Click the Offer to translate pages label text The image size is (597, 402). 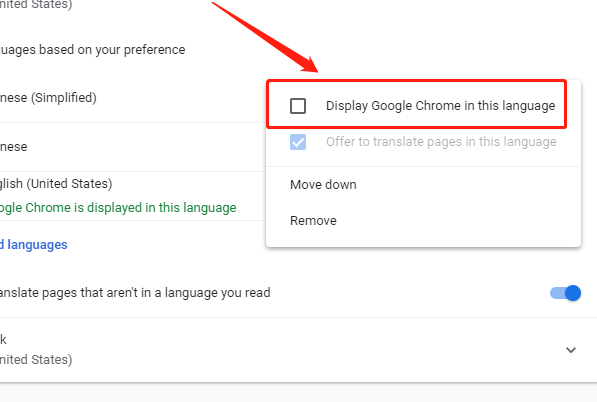[441, 142]
